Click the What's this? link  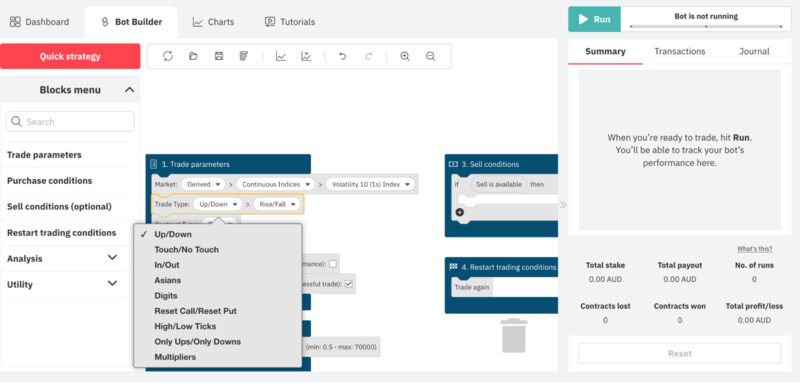[754, 249]
